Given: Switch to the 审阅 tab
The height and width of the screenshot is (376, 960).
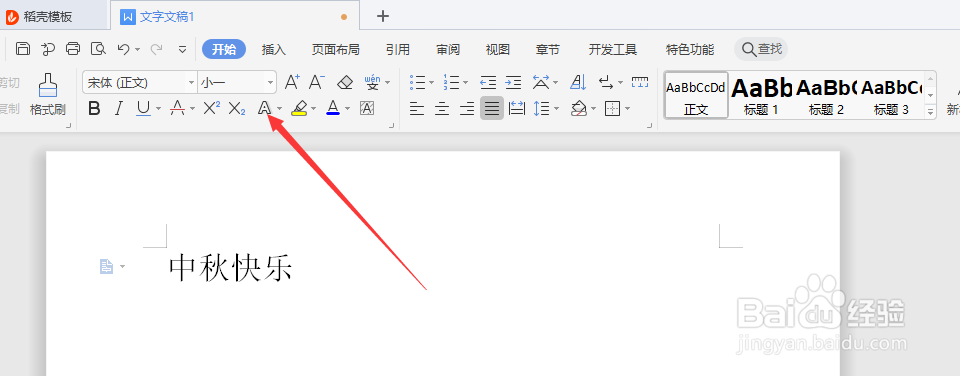Looking at the screenshot, I should pos(448,50).
